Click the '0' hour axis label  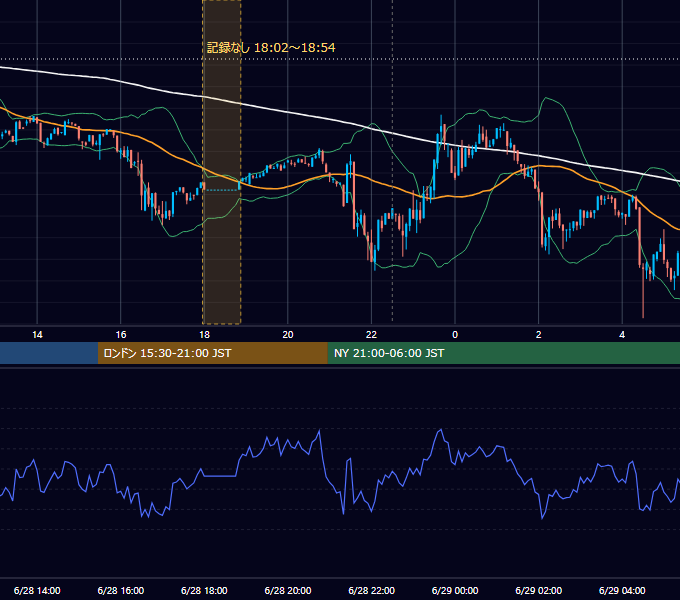(x=455, y=335)
